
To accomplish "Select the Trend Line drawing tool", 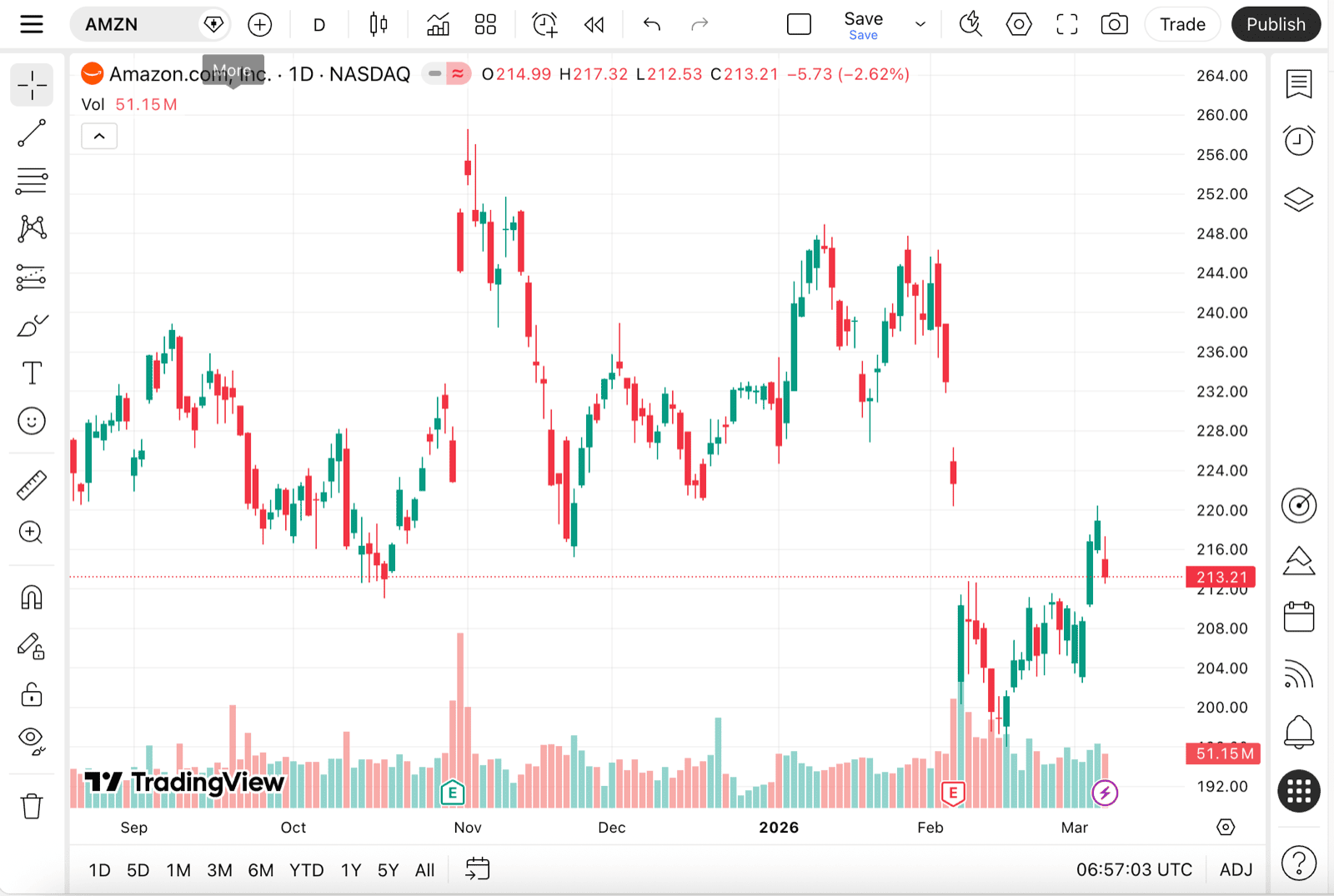I will coord(31,133).
